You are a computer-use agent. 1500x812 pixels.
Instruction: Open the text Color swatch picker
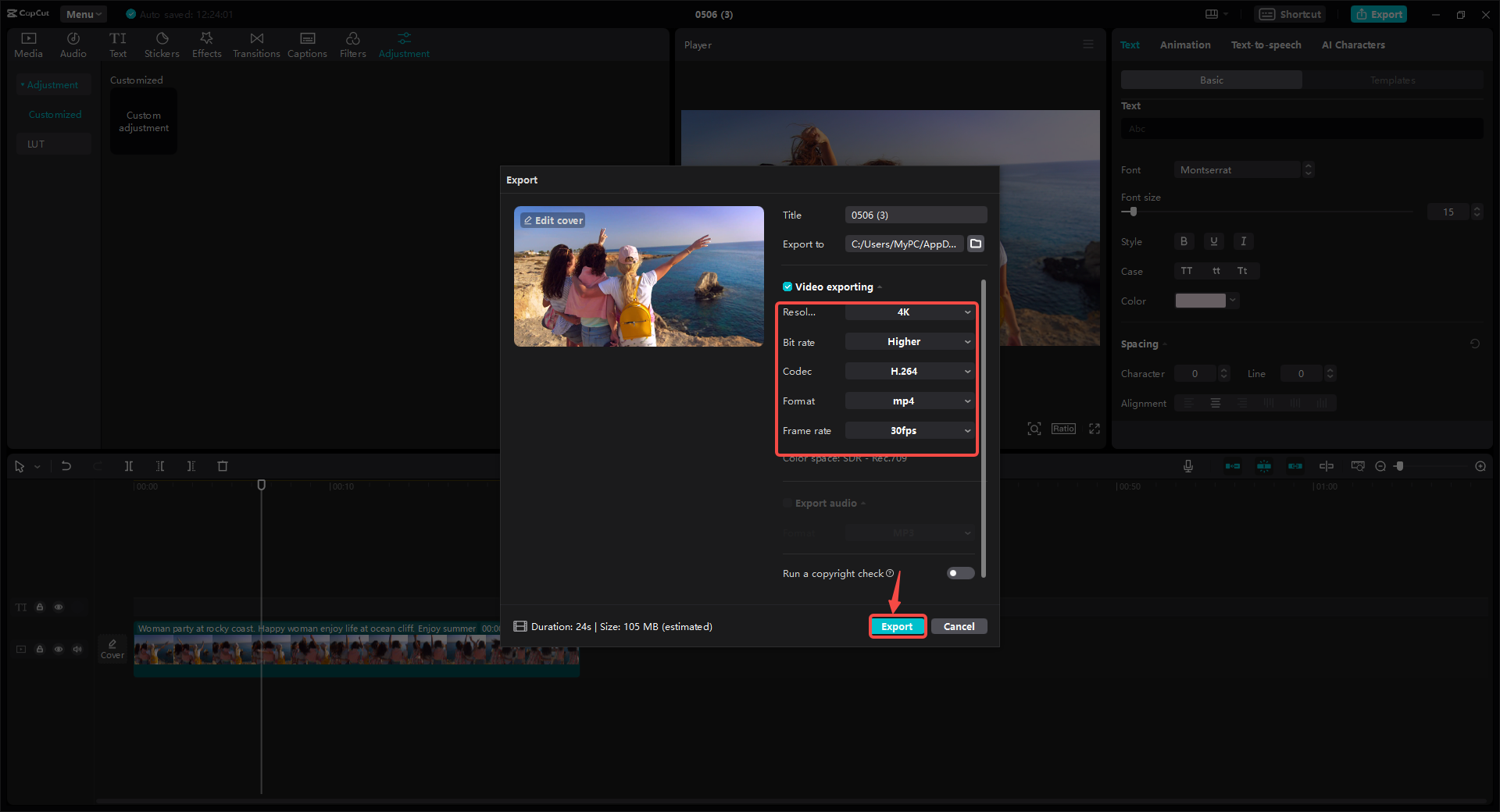coord(1201,301)
